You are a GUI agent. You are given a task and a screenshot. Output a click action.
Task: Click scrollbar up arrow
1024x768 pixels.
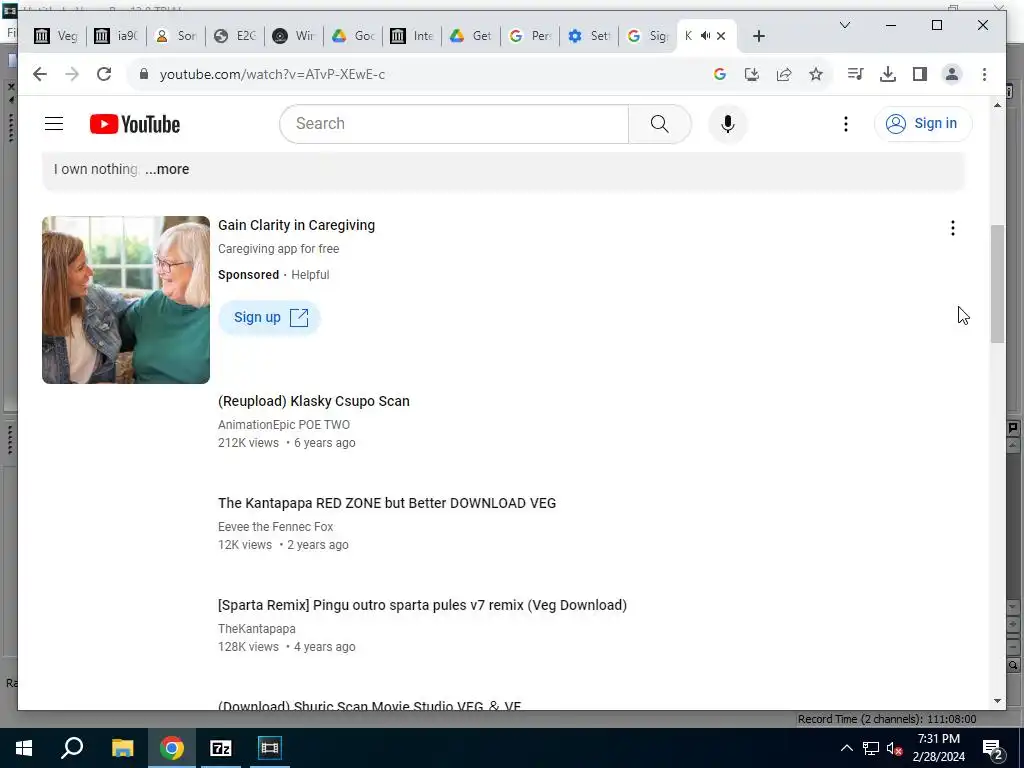(x=997, y=105)
